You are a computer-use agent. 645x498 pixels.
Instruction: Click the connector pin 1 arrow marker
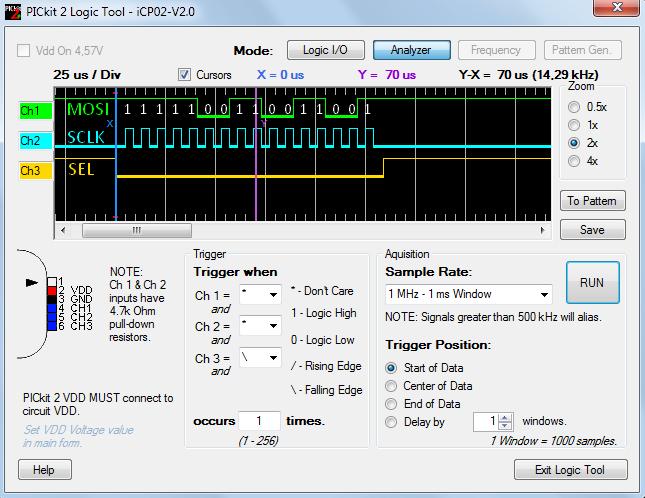click(32, 283)
